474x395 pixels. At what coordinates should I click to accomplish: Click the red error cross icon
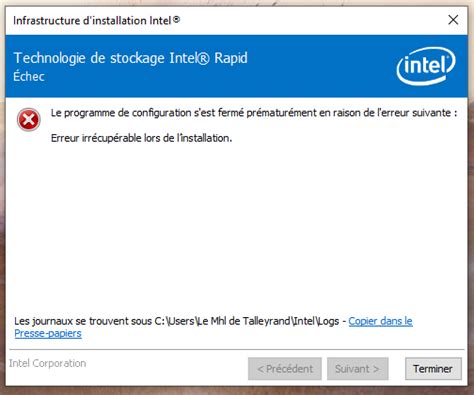click(x=29, y=120)
